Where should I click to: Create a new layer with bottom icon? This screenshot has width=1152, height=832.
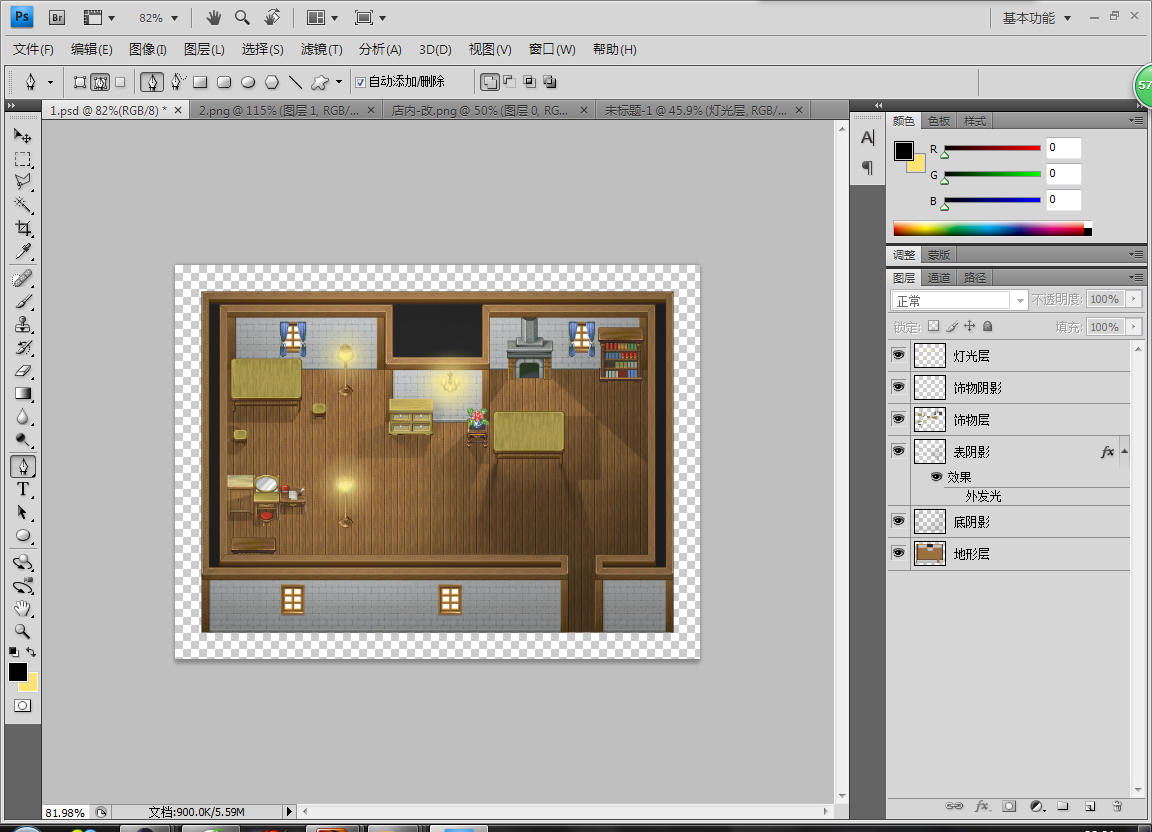click(x=1090, y=806)
